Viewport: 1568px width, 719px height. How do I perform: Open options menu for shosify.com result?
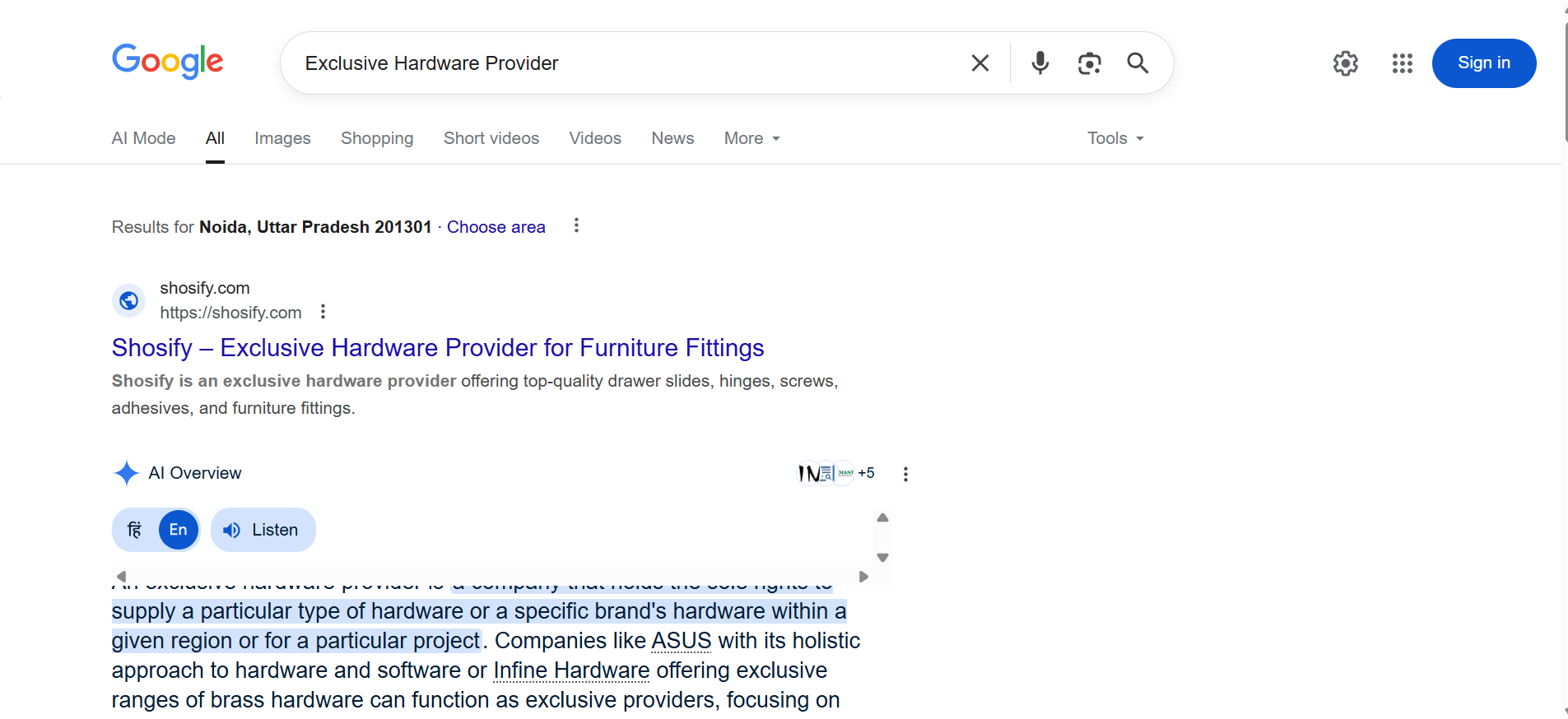(x=323, y=312)
